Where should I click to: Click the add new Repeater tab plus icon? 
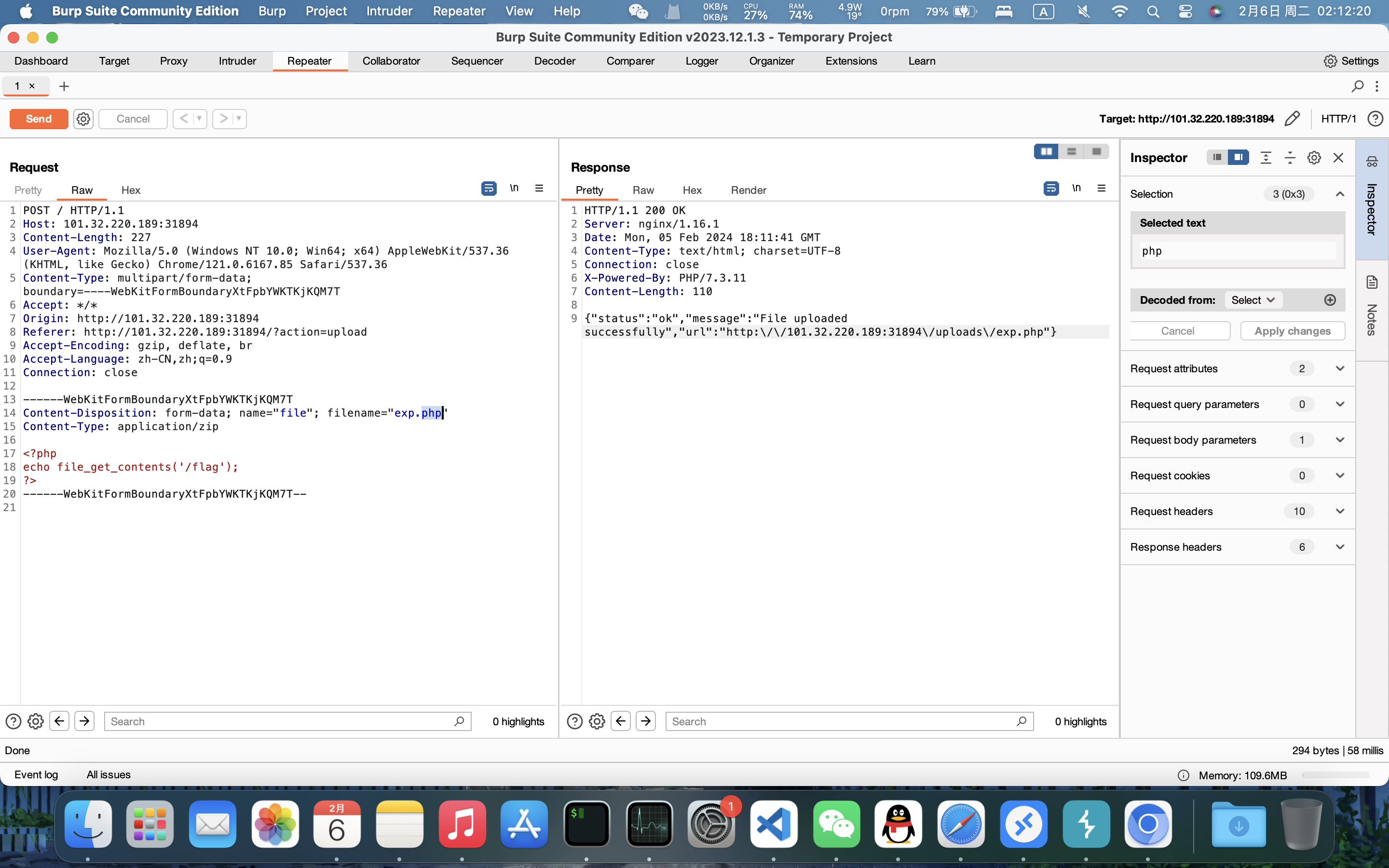64,86
